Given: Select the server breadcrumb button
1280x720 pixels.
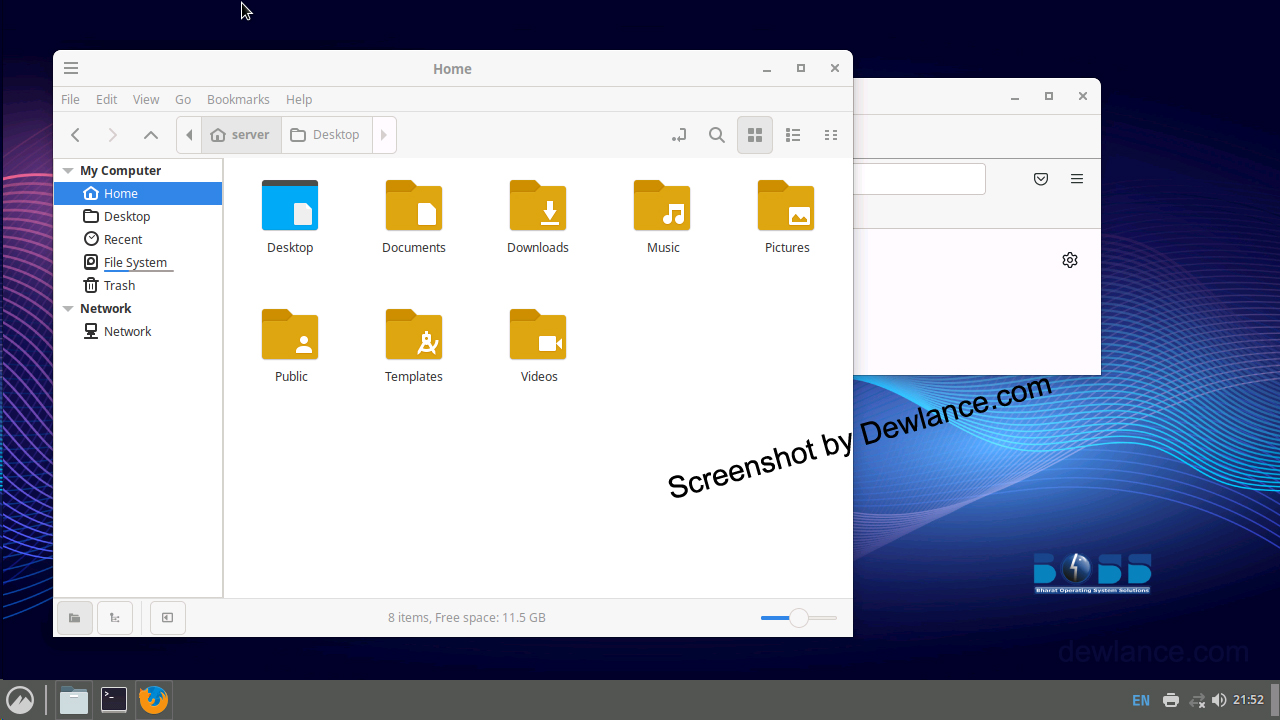Looking at the screenshot, I should [x=240, y=135].
